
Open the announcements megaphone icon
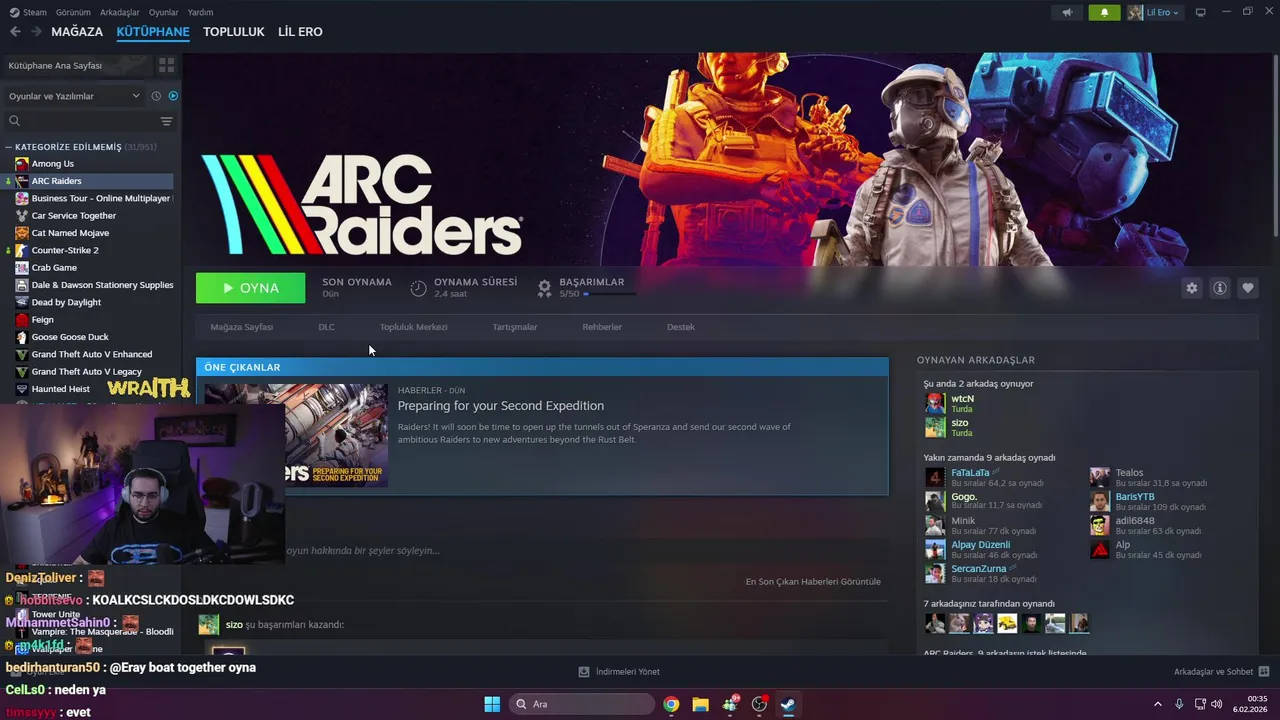click(x=1068, y=12)
